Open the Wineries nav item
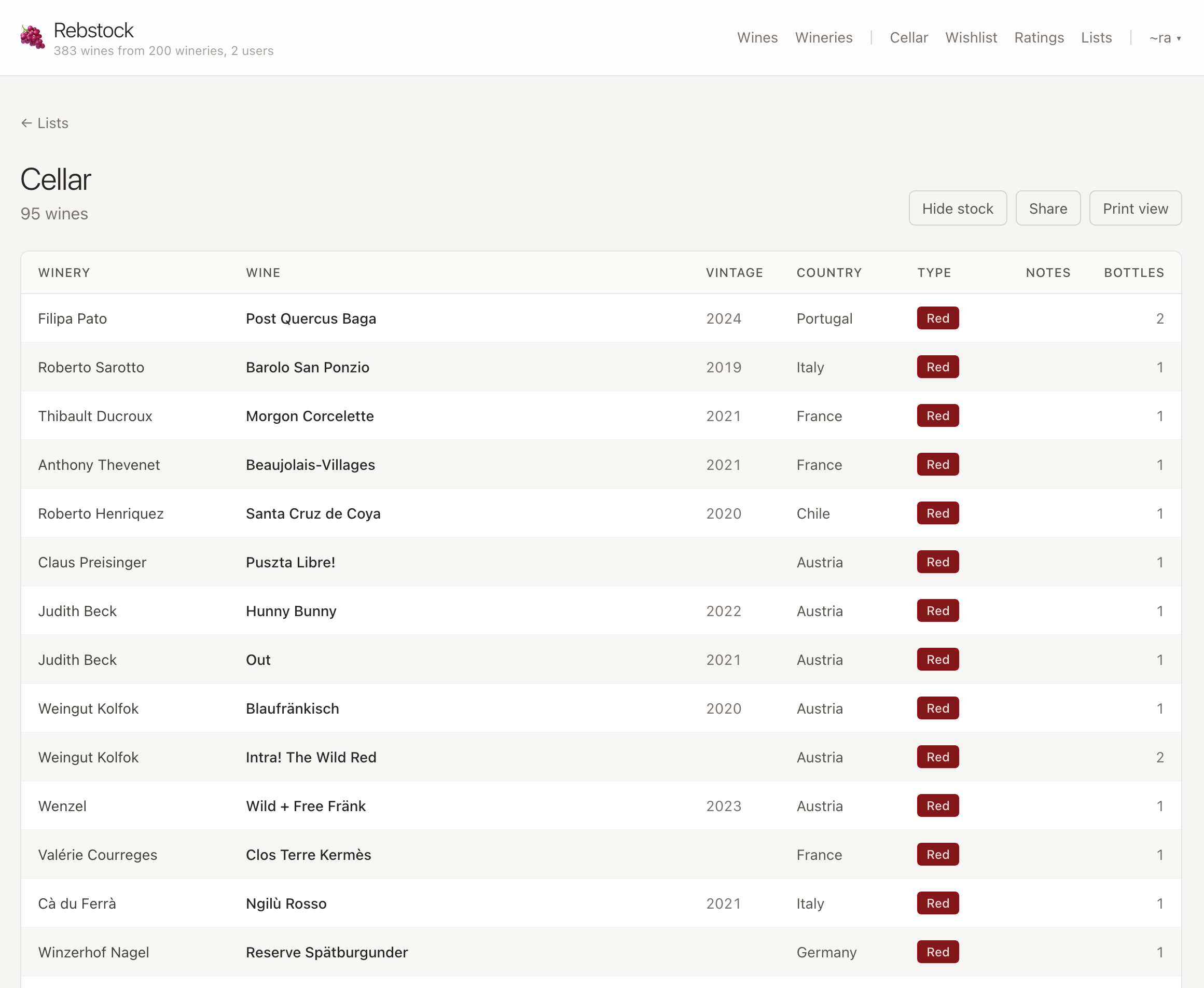 824,37
